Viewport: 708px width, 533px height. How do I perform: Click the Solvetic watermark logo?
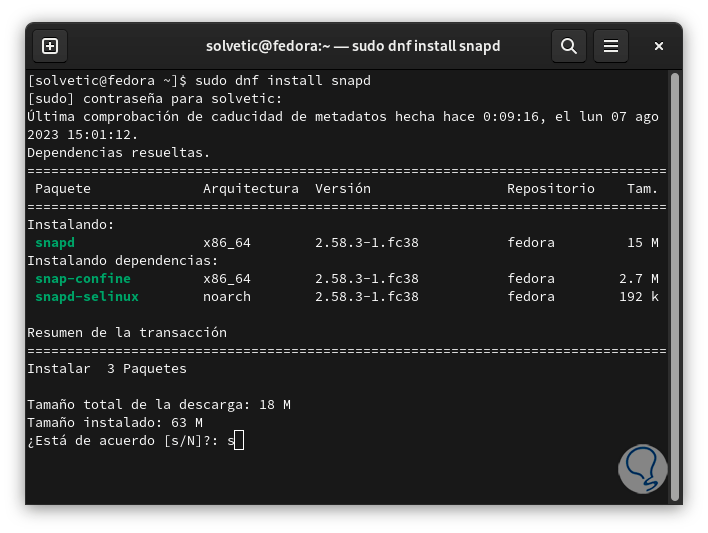641,467
